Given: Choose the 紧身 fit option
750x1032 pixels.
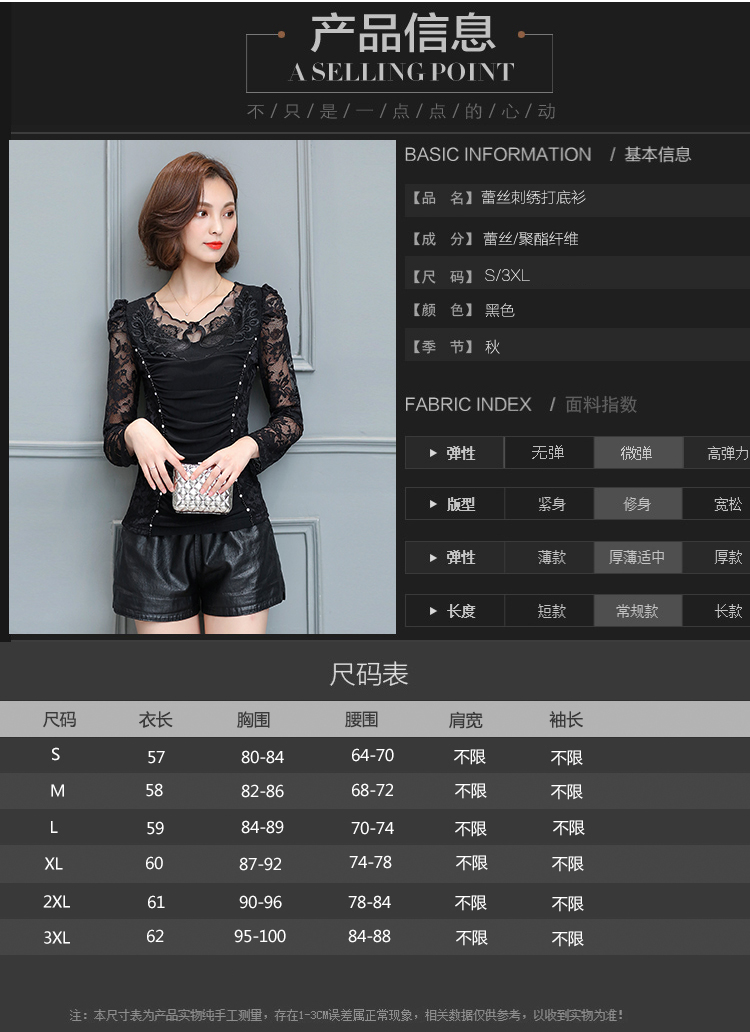Looking at the screenshot, I should [x=551, y=505].
